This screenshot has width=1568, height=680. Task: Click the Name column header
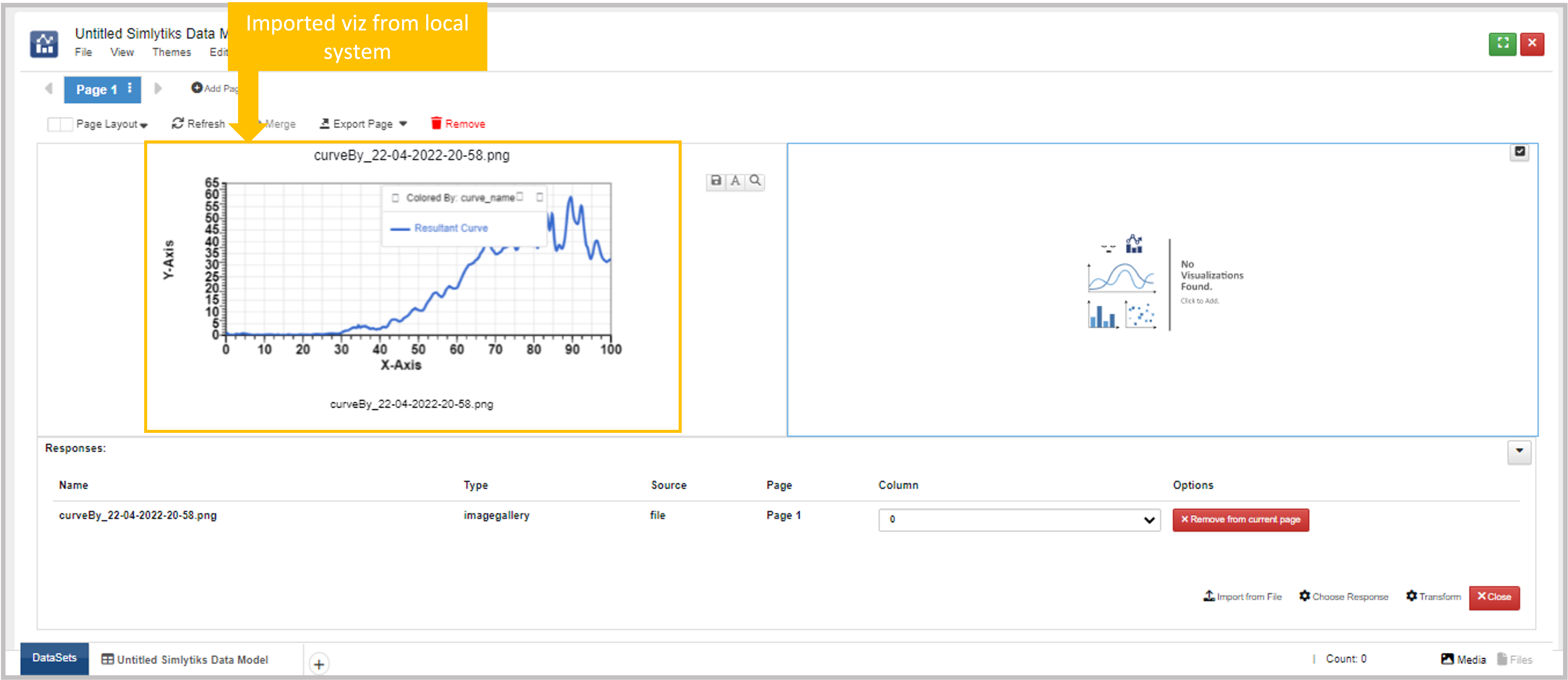pyautogui.click(x=73, y=485)
